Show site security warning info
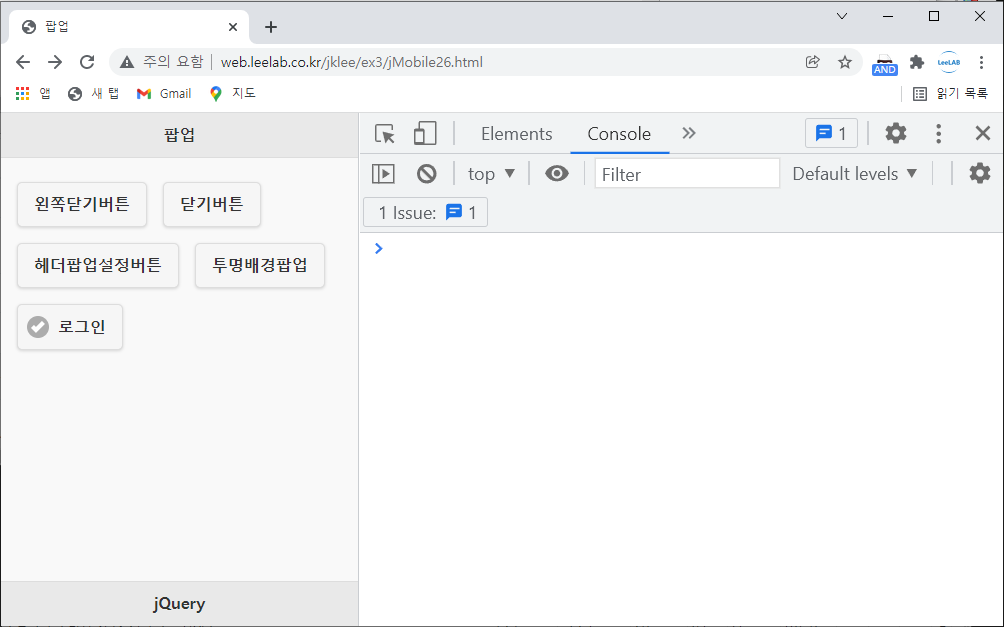 pos(161,62)
